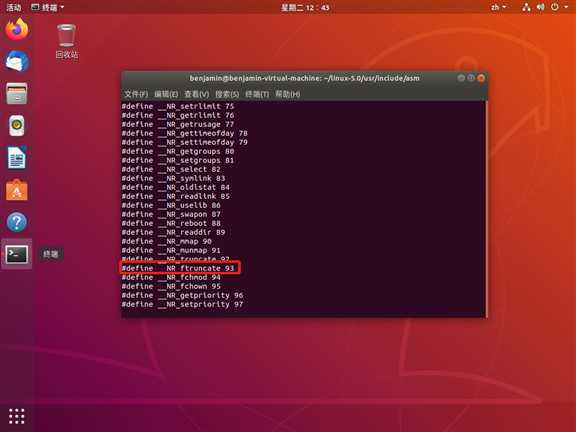Open the Trash desktop icon

click(66, 41)
